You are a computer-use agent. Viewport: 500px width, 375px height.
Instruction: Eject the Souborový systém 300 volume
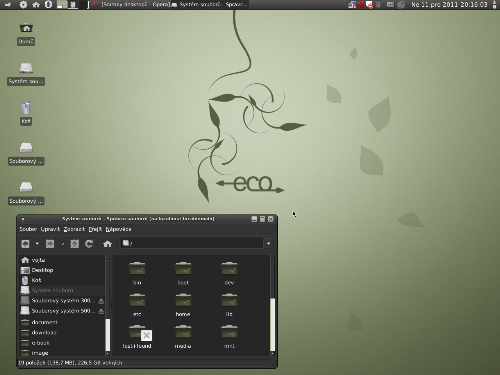click(x=101, y=301)
